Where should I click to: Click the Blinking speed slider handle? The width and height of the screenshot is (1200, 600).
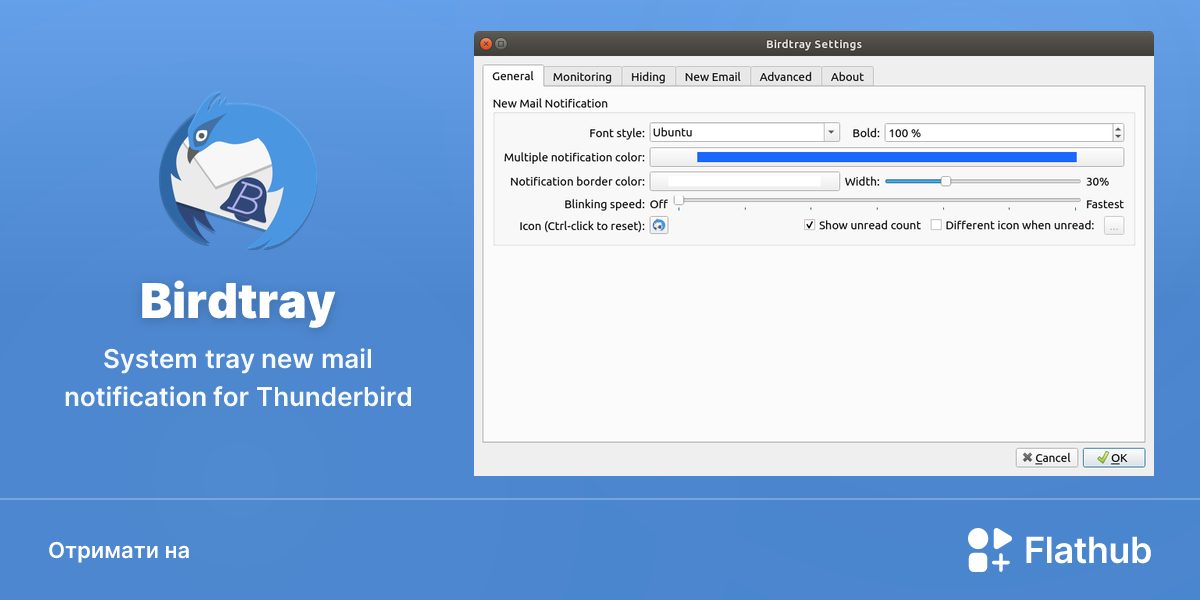(x=679, y=200)
